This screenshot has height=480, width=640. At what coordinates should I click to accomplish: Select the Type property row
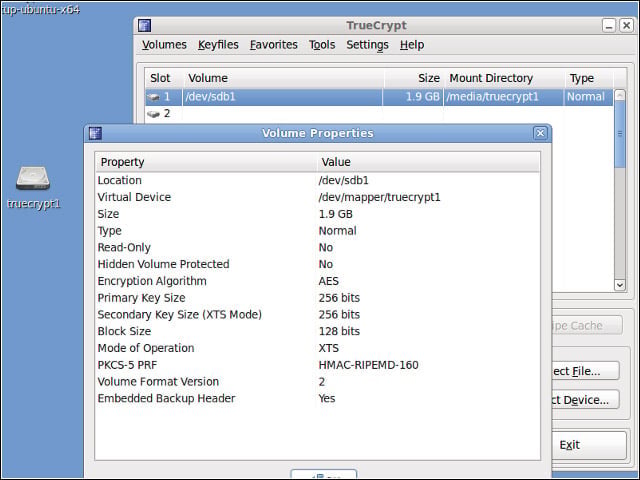click(318, 231)
